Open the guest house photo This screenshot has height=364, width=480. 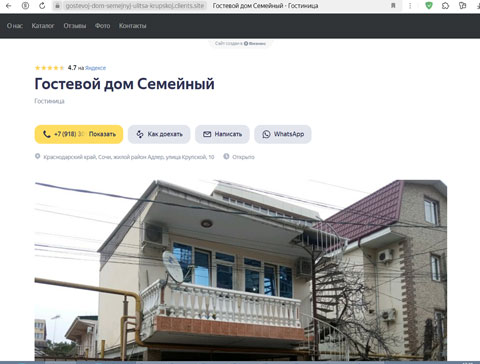click(x=241, y=270)
